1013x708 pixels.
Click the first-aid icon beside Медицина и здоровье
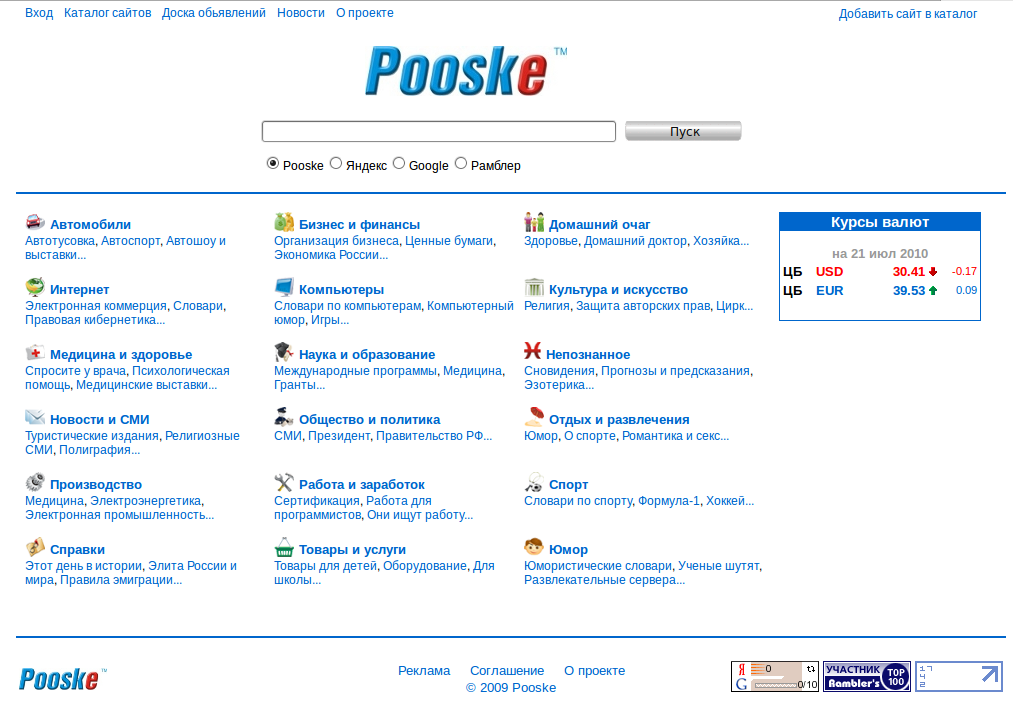tap(35, 352)
